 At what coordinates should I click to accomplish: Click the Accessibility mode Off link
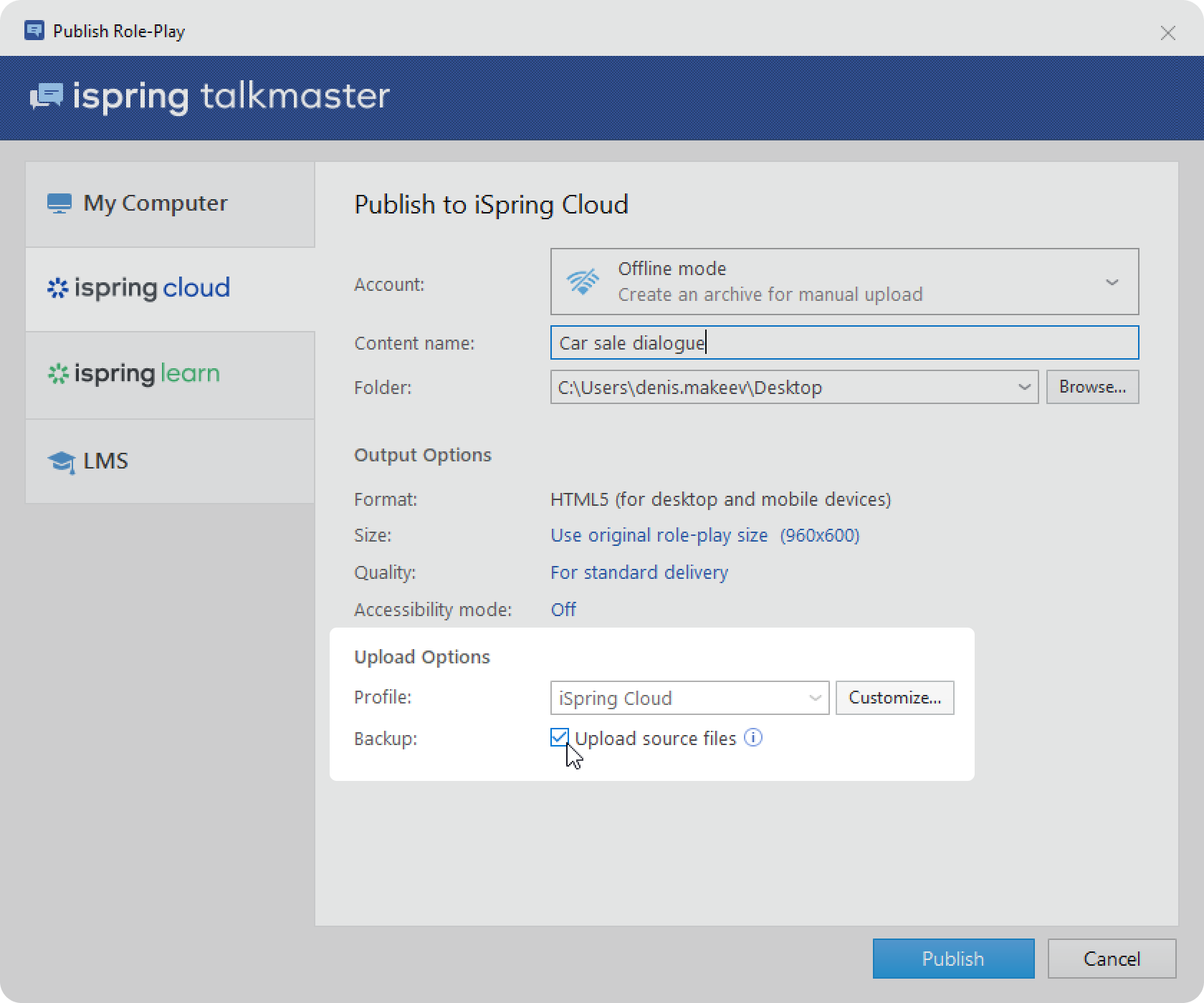coord(563,610)
